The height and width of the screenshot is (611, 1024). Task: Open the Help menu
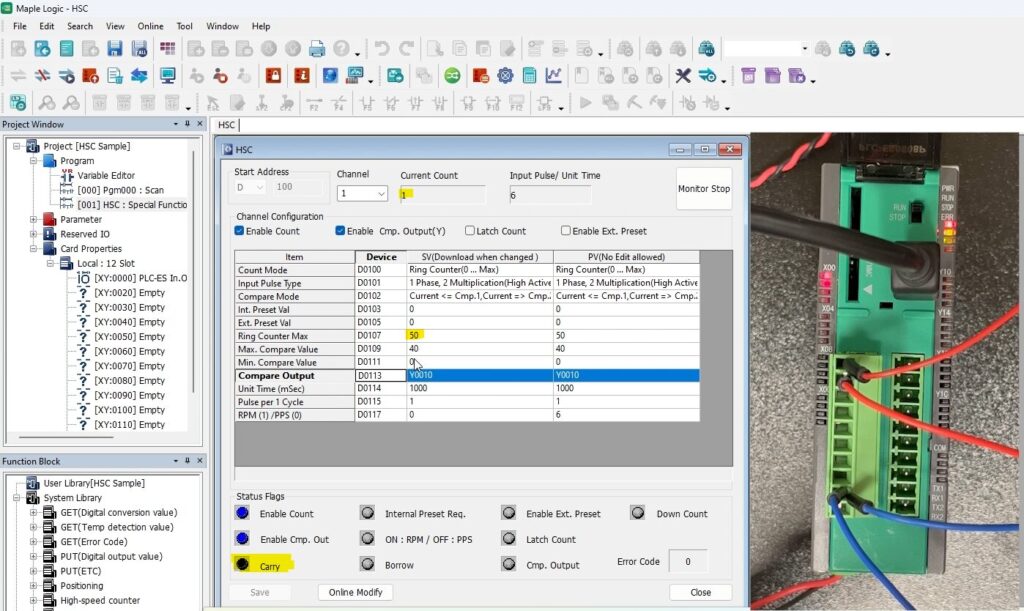point(261,26)
